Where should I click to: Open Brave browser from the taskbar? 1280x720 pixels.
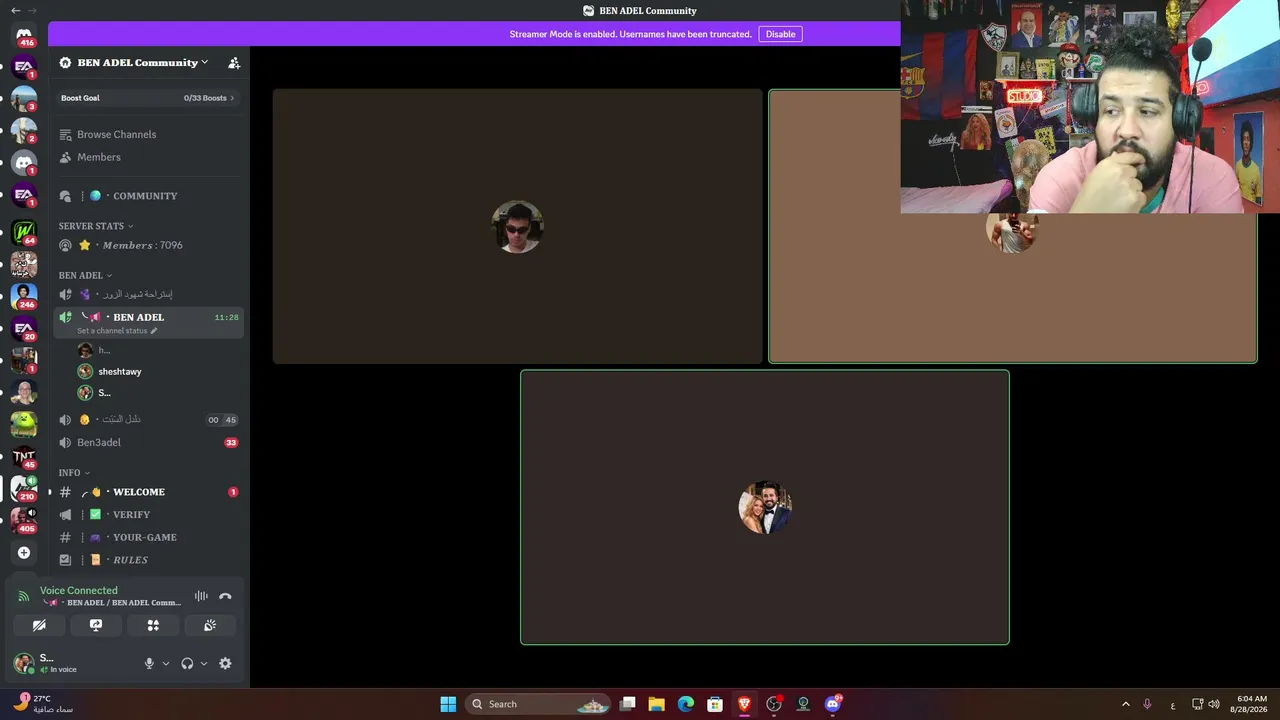(x=744, y=704)
